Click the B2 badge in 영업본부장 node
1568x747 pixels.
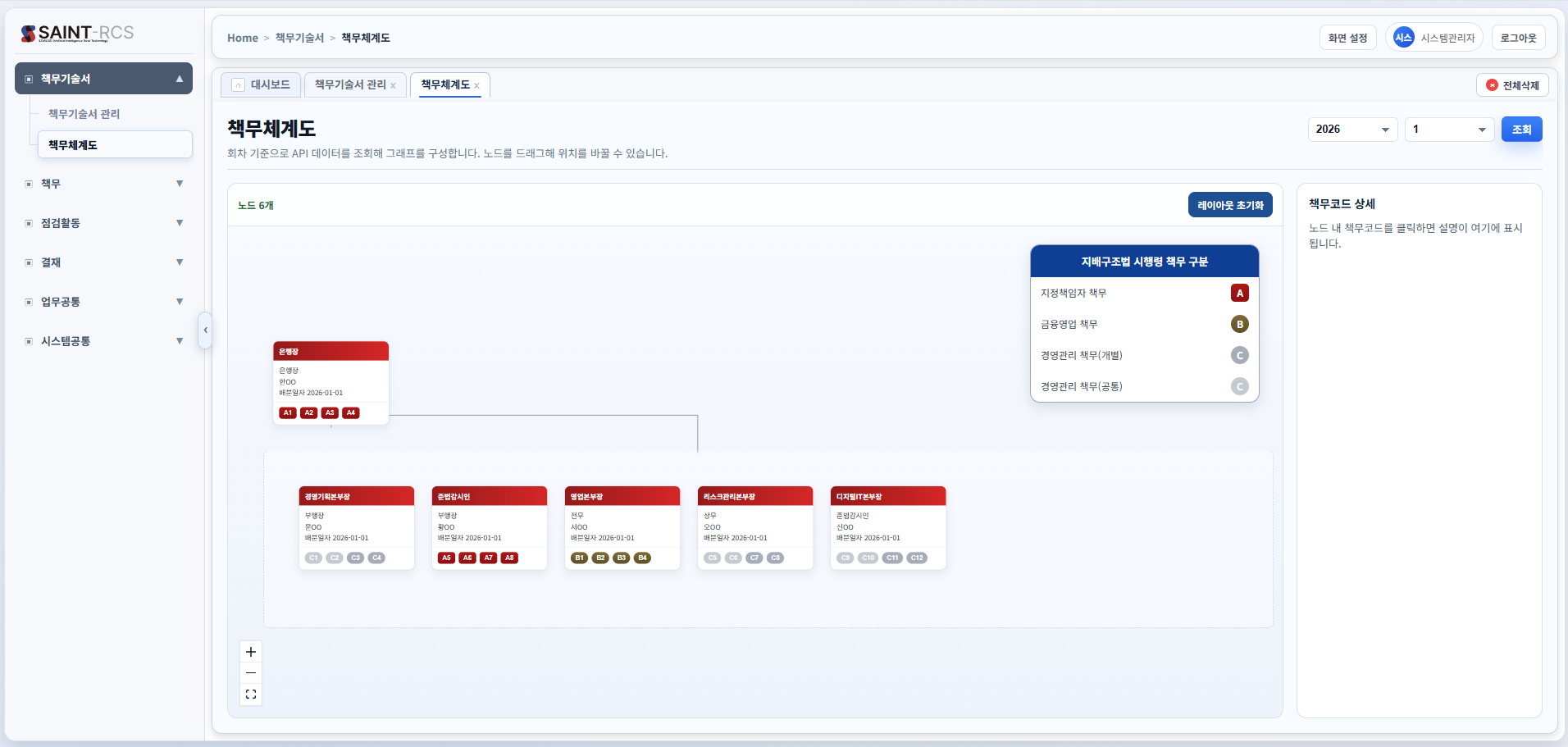point(600,558)
